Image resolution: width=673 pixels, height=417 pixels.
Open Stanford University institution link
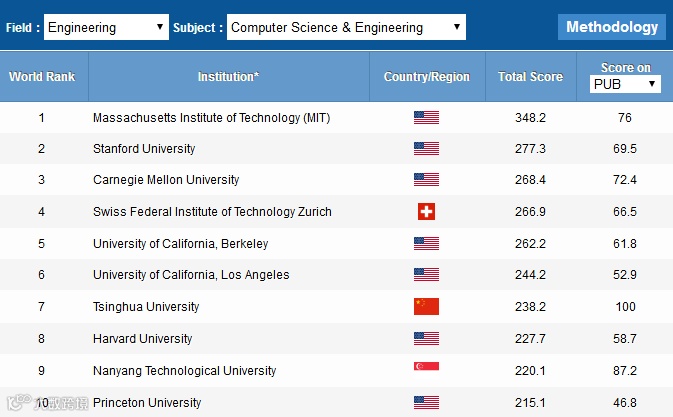click(144, 149)
